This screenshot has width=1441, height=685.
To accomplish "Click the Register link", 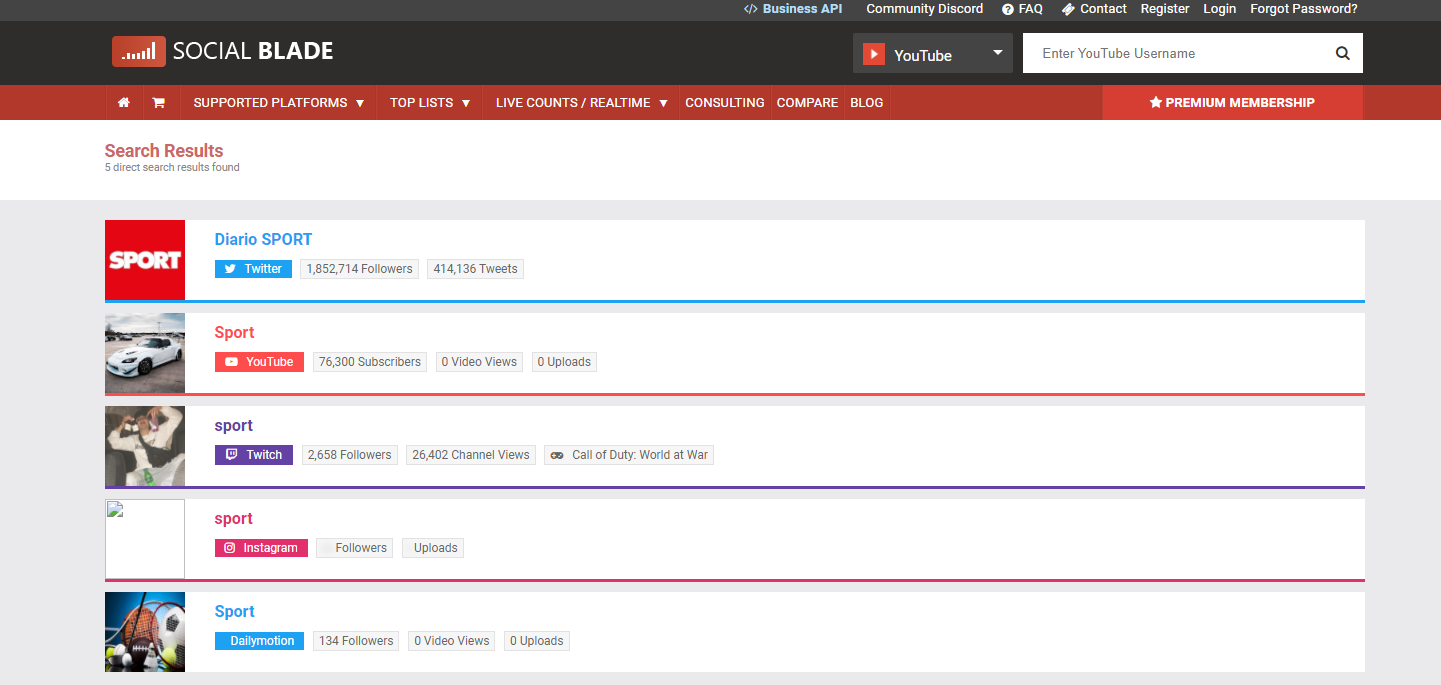I will (x=1165, y=9).
